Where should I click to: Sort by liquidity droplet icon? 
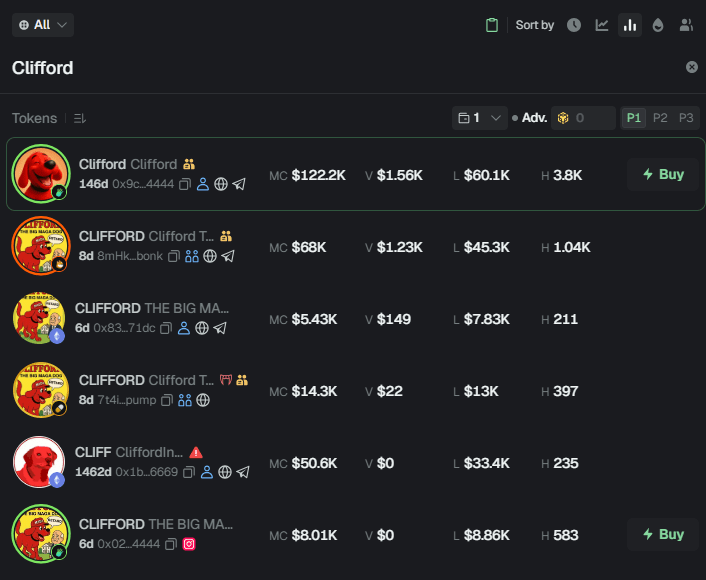click(x=657, y=25)
